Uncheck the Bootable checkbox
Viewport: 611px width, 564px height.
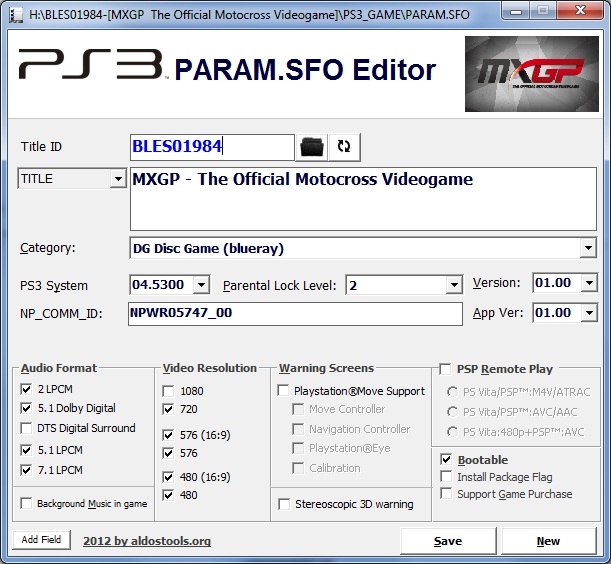(x=446, y=460)
